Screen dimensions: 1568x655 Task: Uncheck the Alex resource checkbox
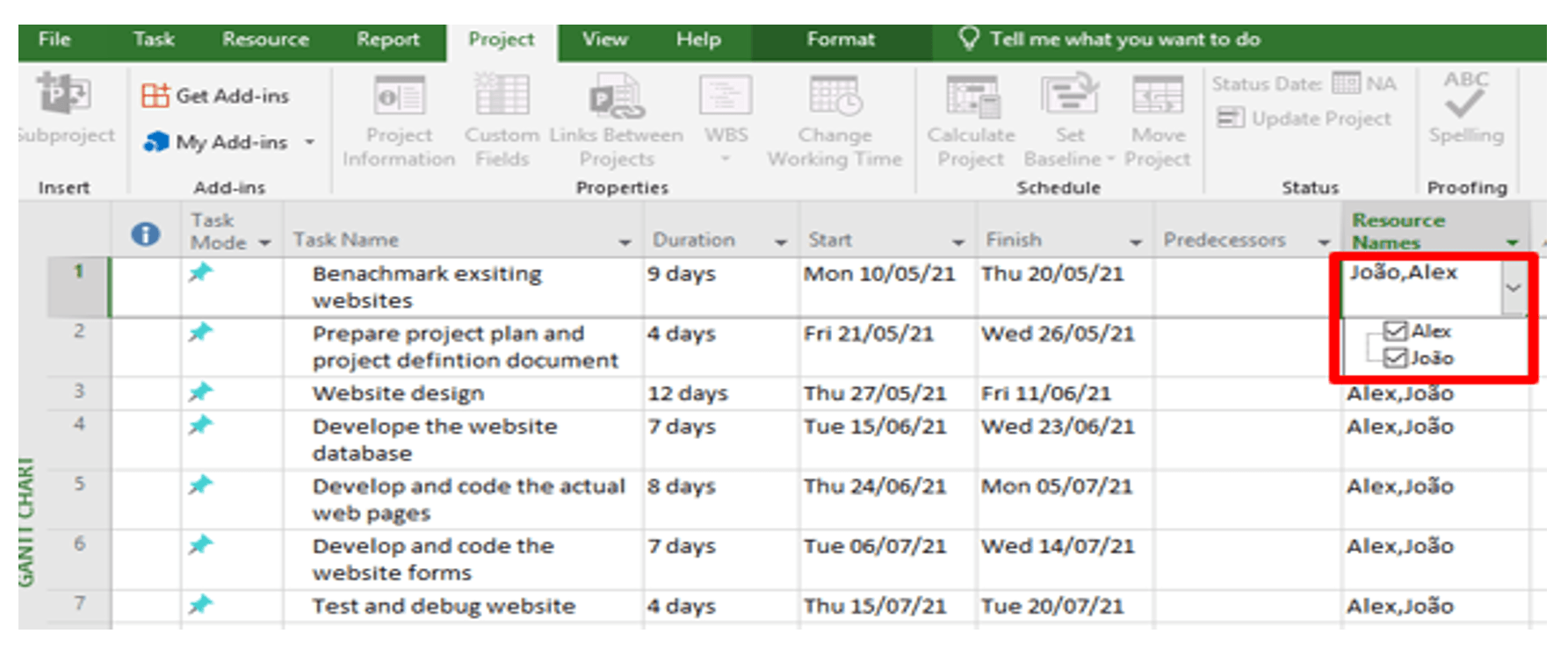(1394, 331)
